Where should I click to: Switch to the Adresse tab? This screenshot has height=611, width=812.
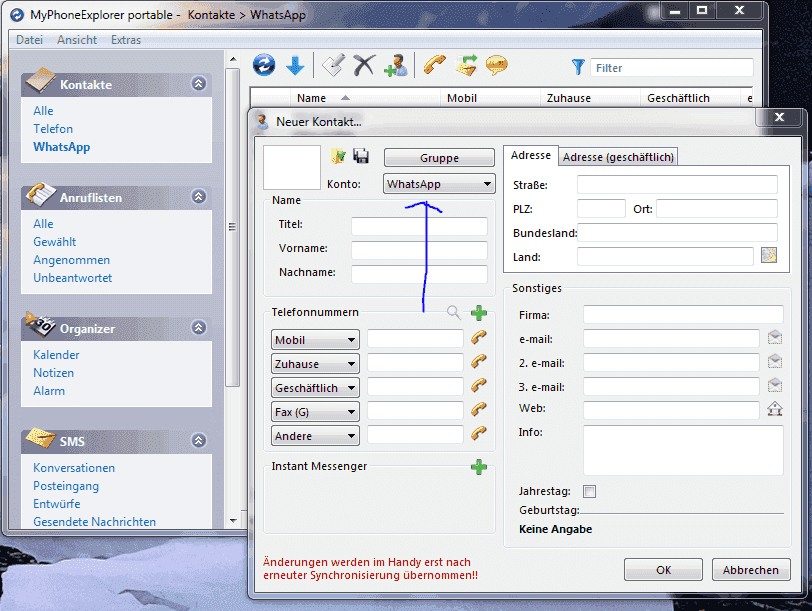[531, 155]
